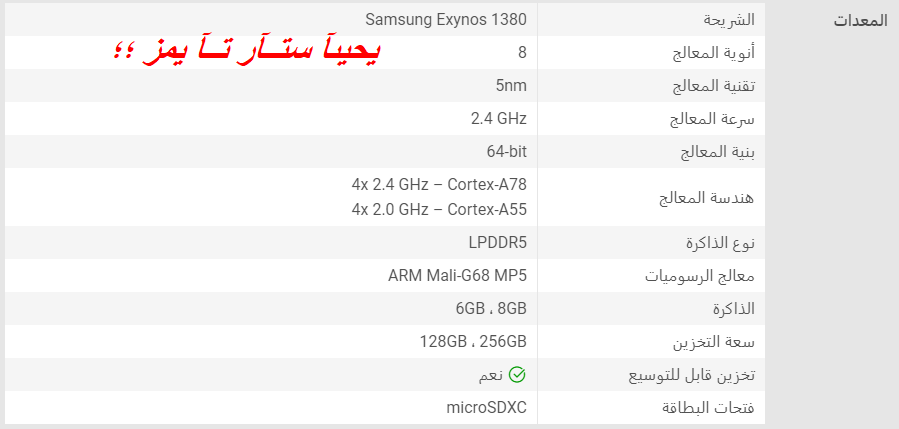Select the ARM Mali-G68 MP5 value
Viewport: 899px width, 429px height.
click(457, 276)
